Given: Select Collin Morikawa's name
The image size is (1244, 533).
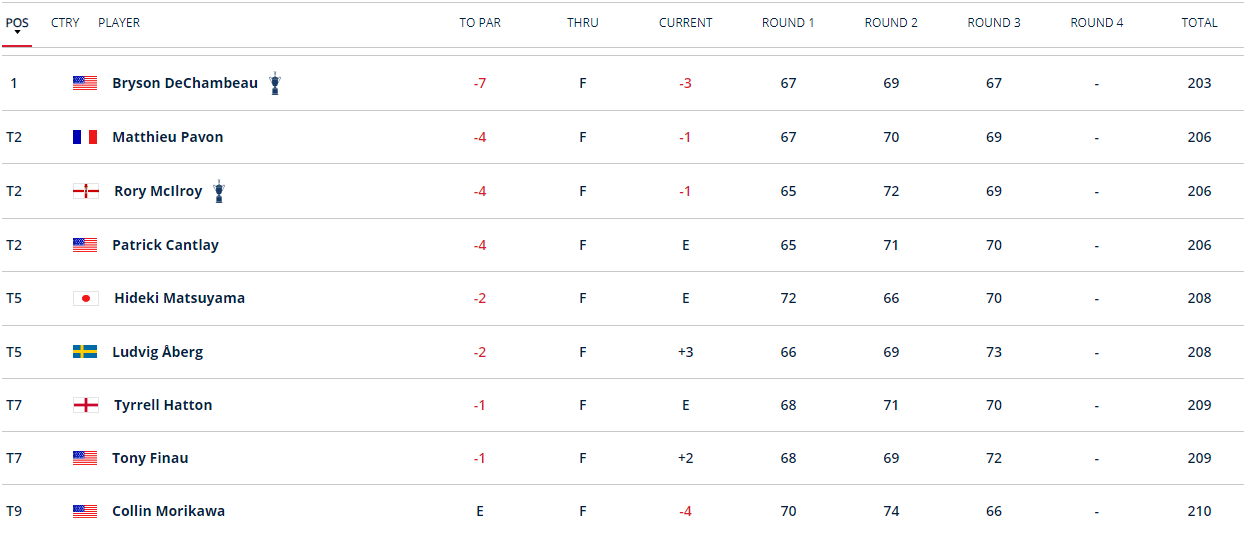Looking at the screenshot, I should point(168,511).
